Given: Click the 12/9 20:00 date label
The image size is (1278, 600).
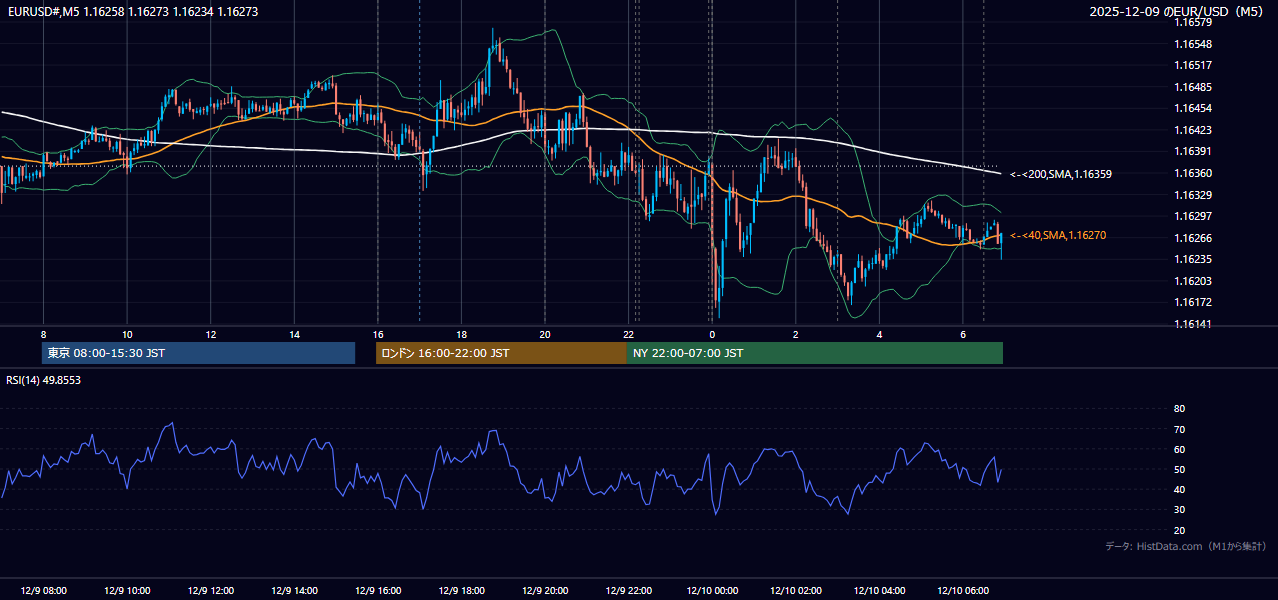Looking at the screenshot, I should [544, 591].
